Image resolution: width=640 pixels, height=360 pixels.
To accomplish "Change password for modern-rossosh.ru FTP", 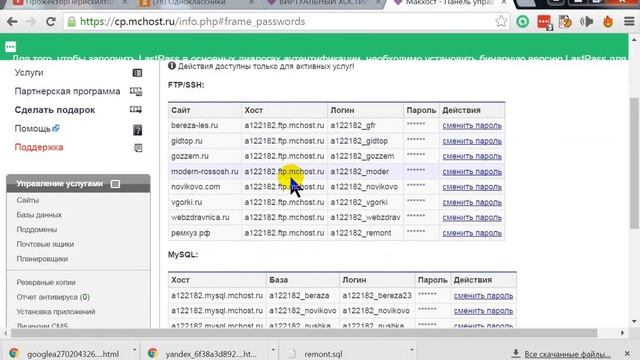I will pyautogui.click(x=472, y=172).
